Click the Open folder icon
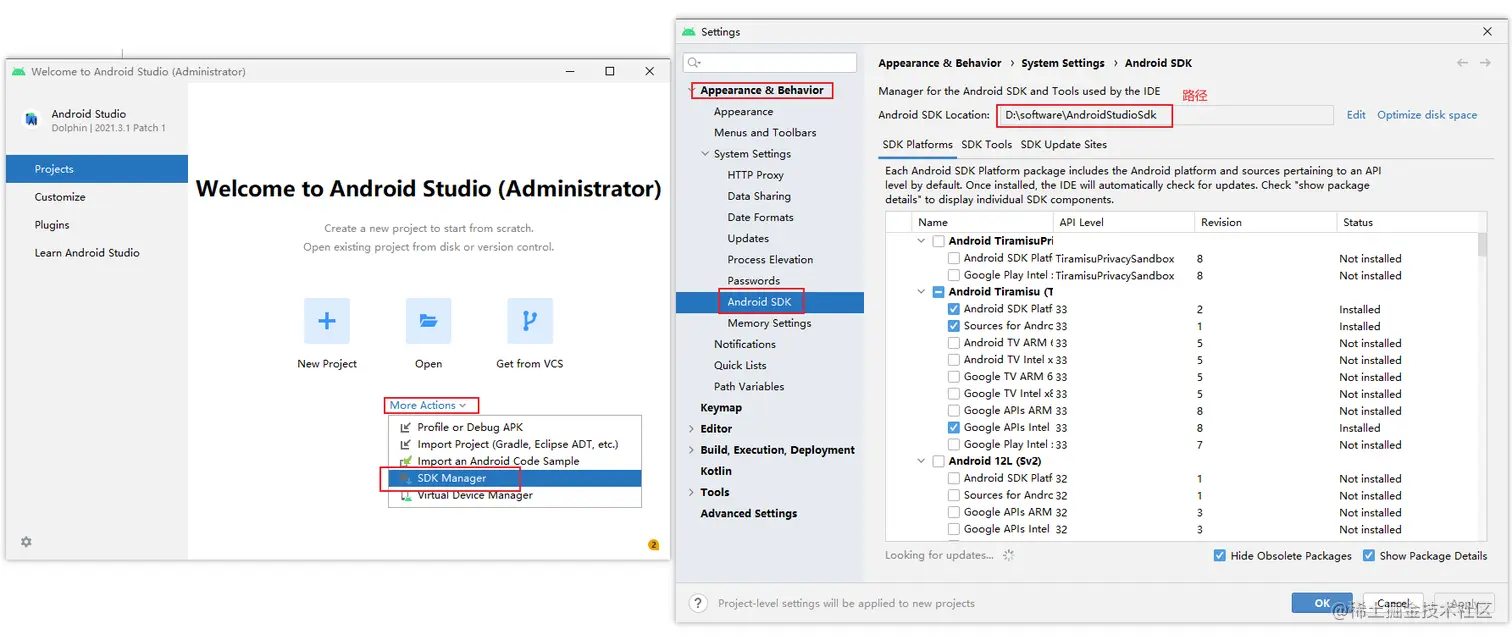 pos(428,321)
